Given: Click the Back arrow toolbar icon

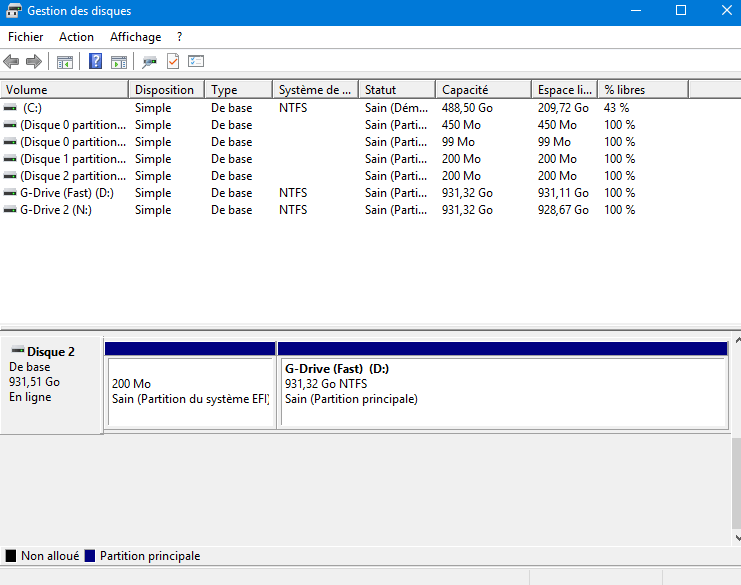Looking at the screenshot, I should (x=12, y=62).
